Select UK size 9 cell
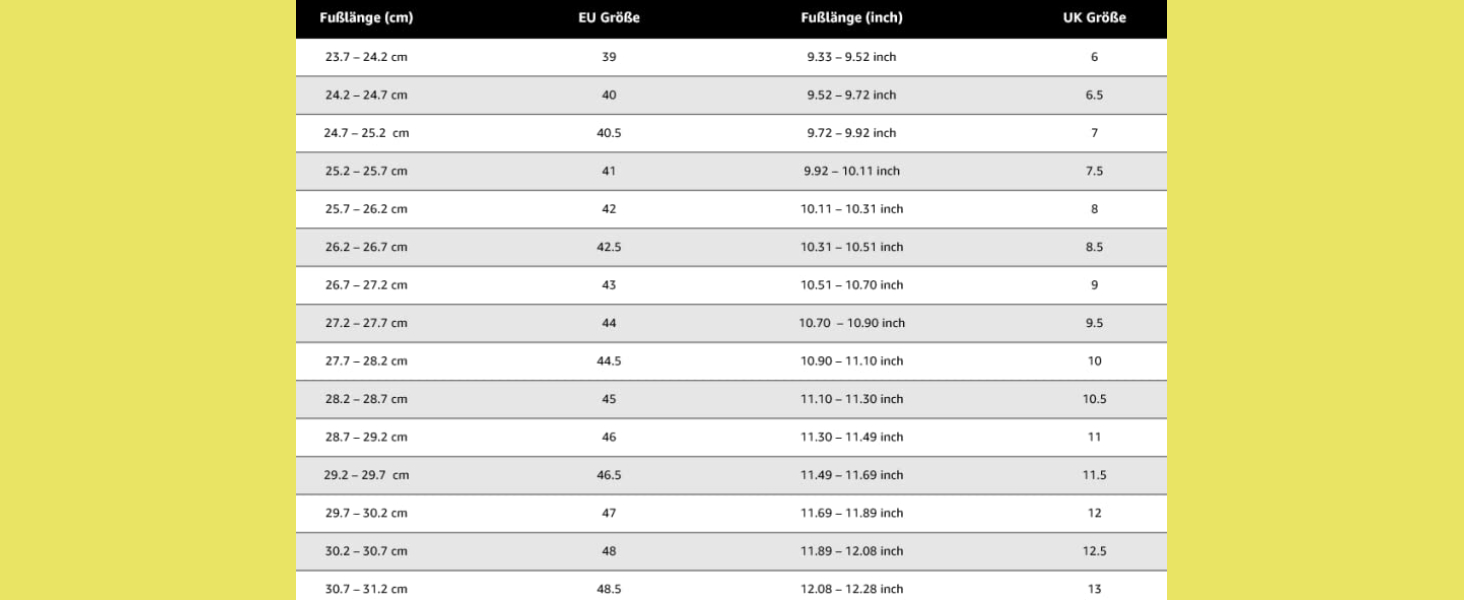This screenshot has width=1464, height=600. click(x=1094, y=285)
